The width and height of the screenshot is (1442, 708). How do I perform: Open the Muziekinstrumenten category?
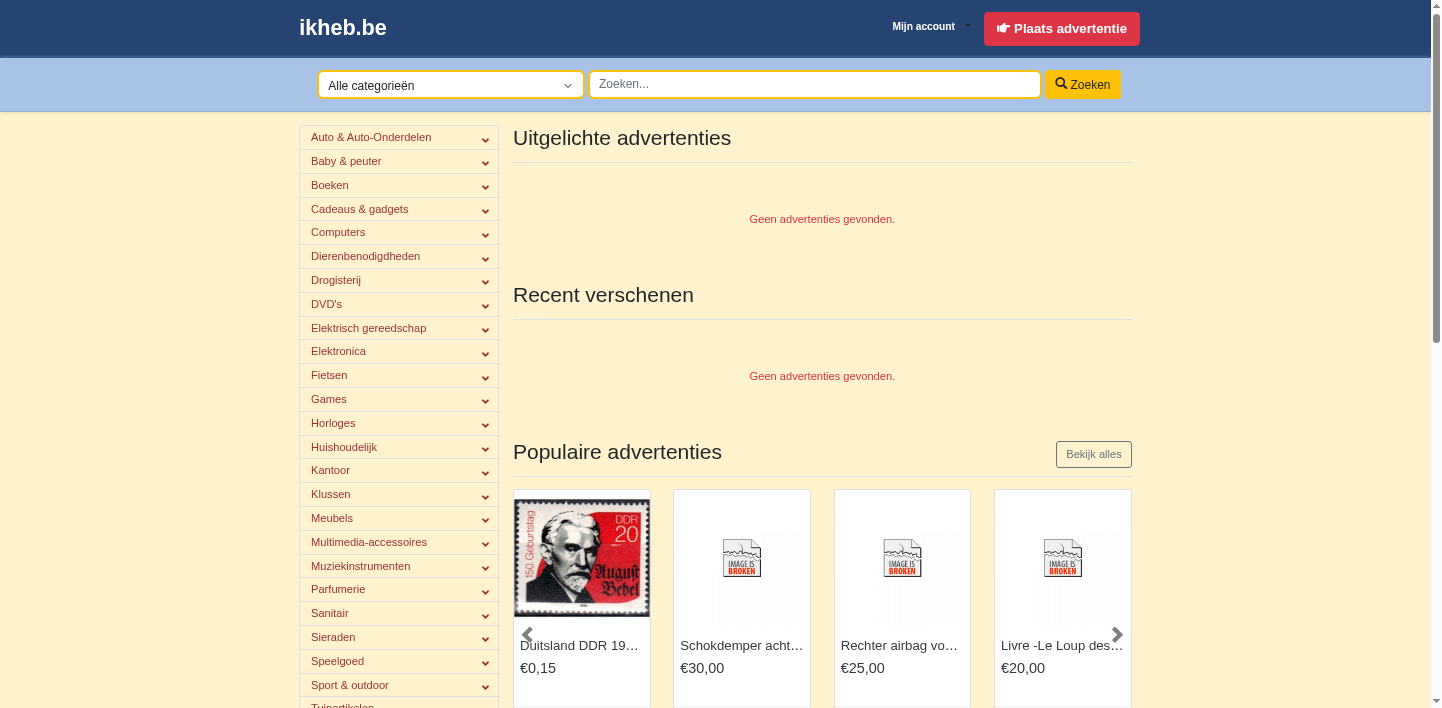(x=360, y=566)
